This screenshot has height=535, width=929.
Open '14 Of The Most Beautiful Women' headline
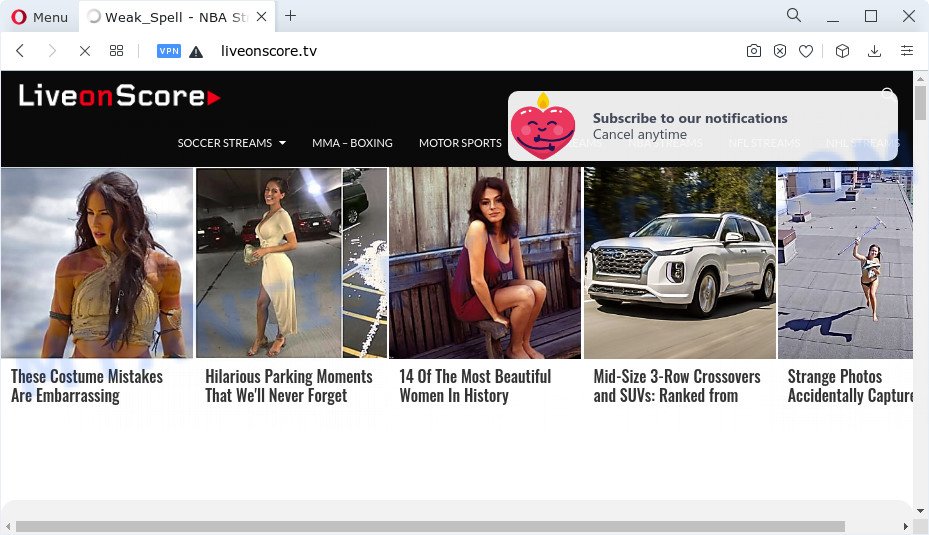tap(475, 386)
